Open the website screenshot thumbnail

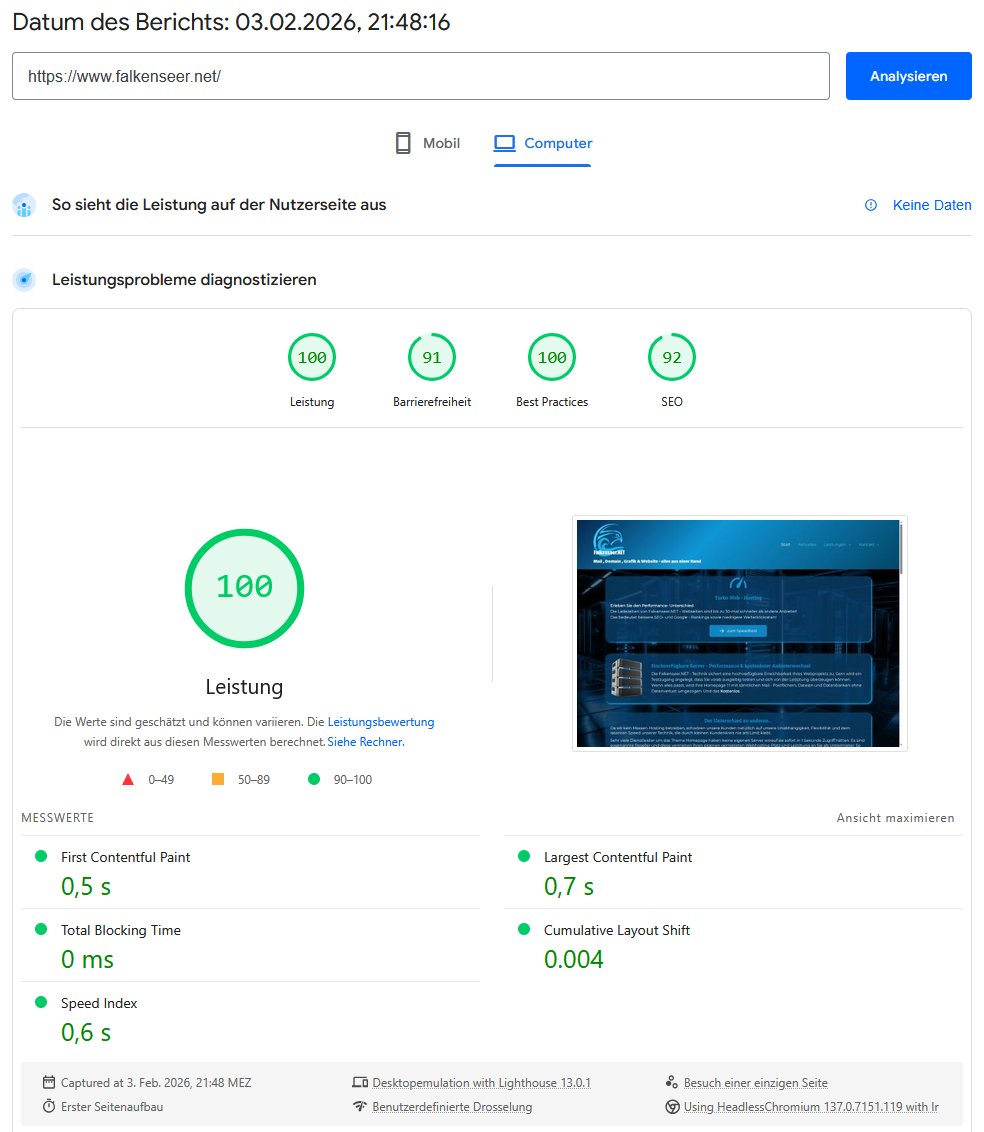pyautogui.click(x=740, y=633)
